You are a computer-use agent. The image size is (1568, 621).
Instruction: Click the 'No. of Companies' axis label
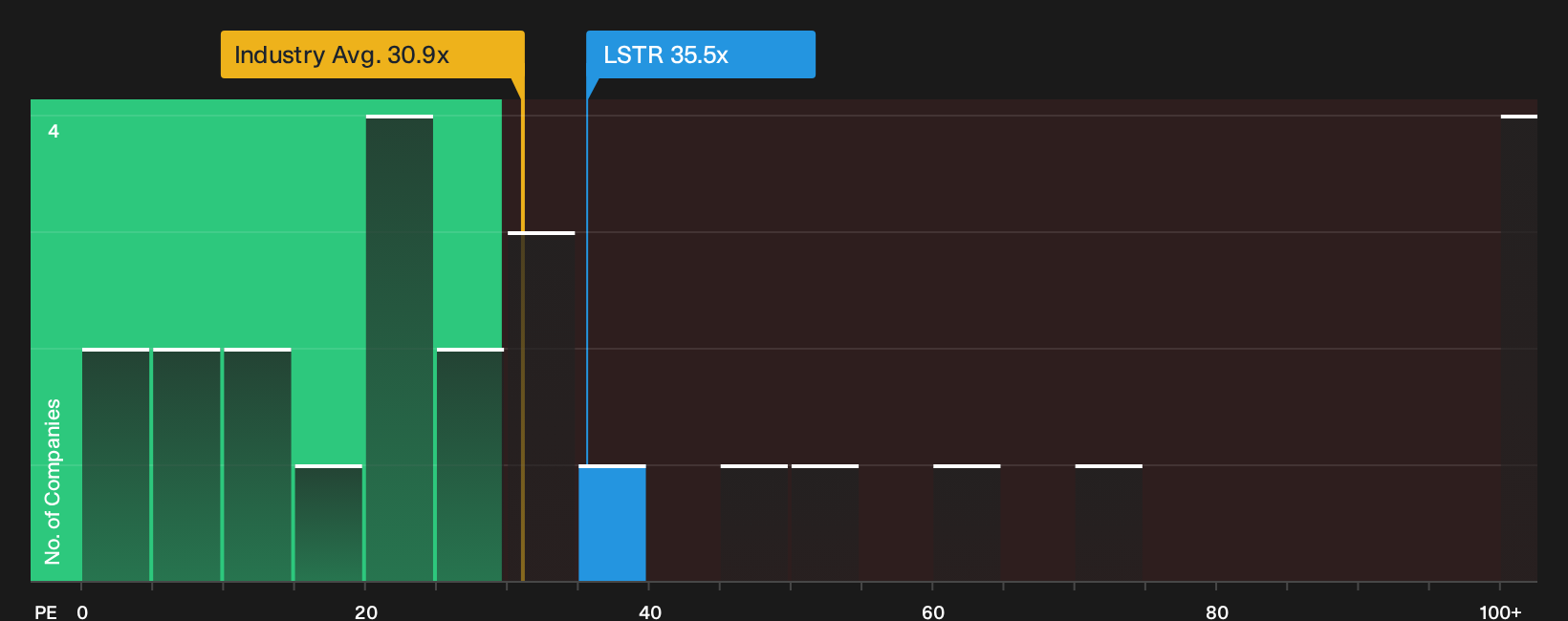coord(53,482)
